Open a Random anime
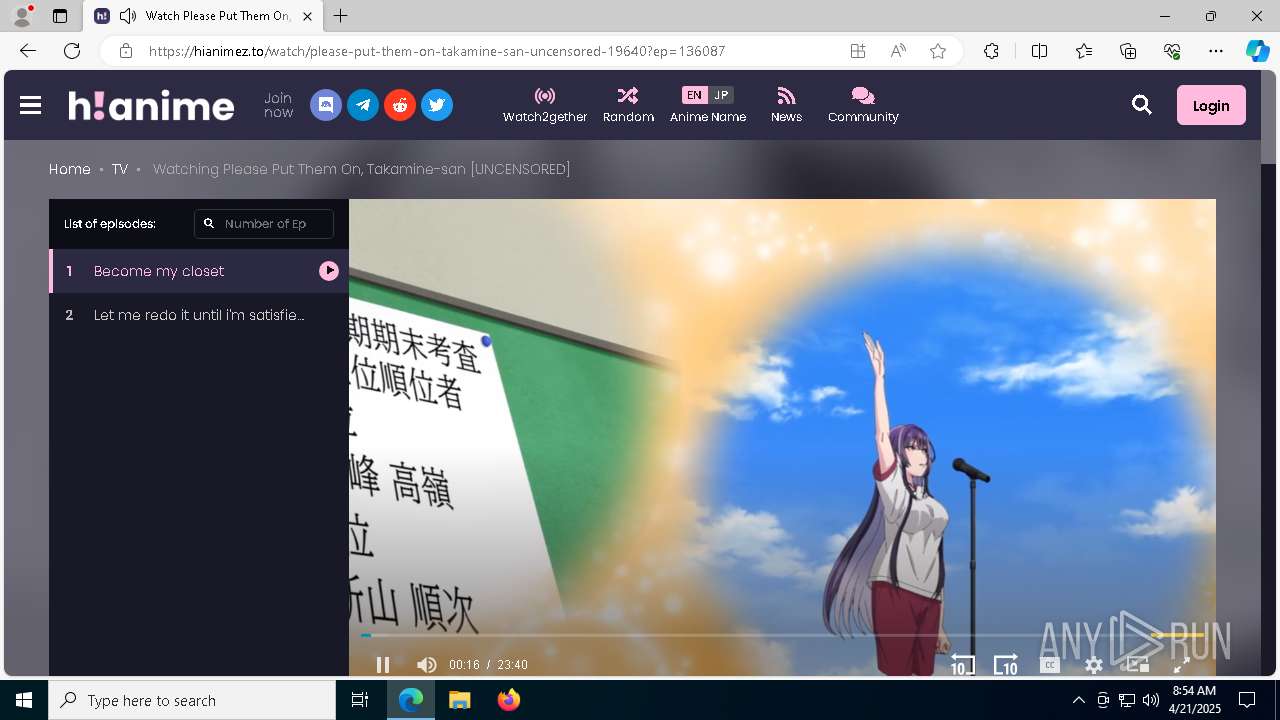 [x=628, y=105]
